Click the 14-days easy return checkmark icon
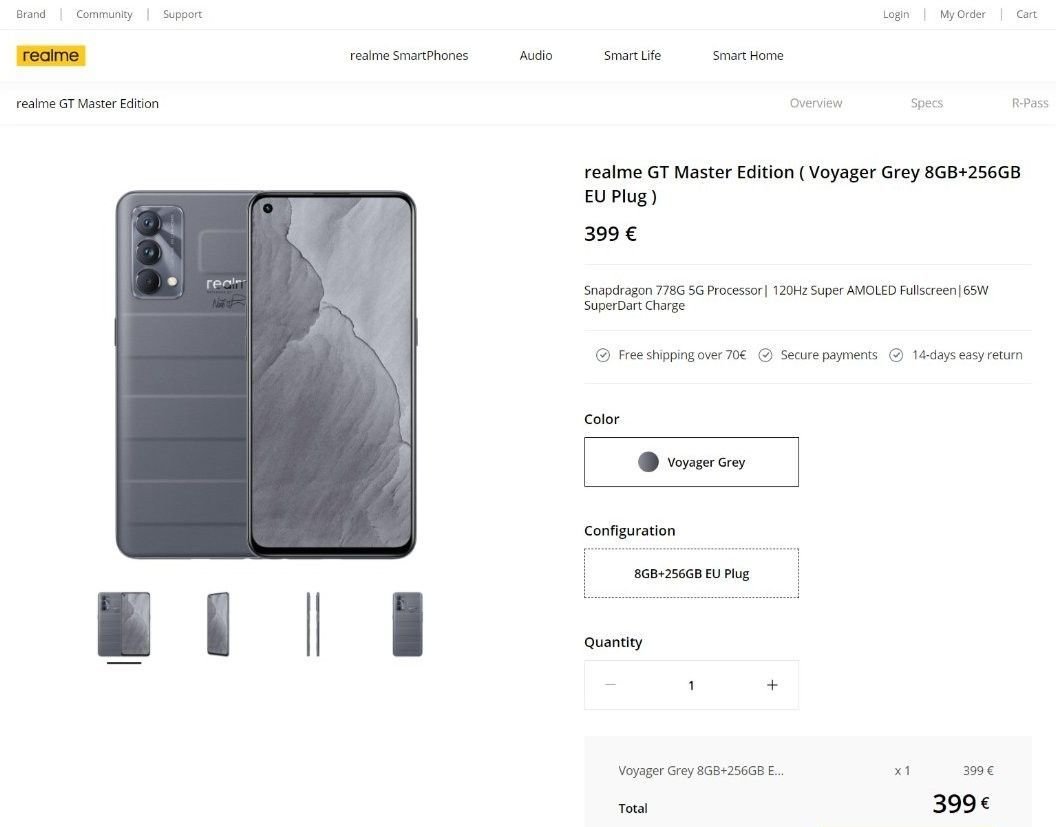This screenshot has height=827, width=1056. tap(896, 355)
